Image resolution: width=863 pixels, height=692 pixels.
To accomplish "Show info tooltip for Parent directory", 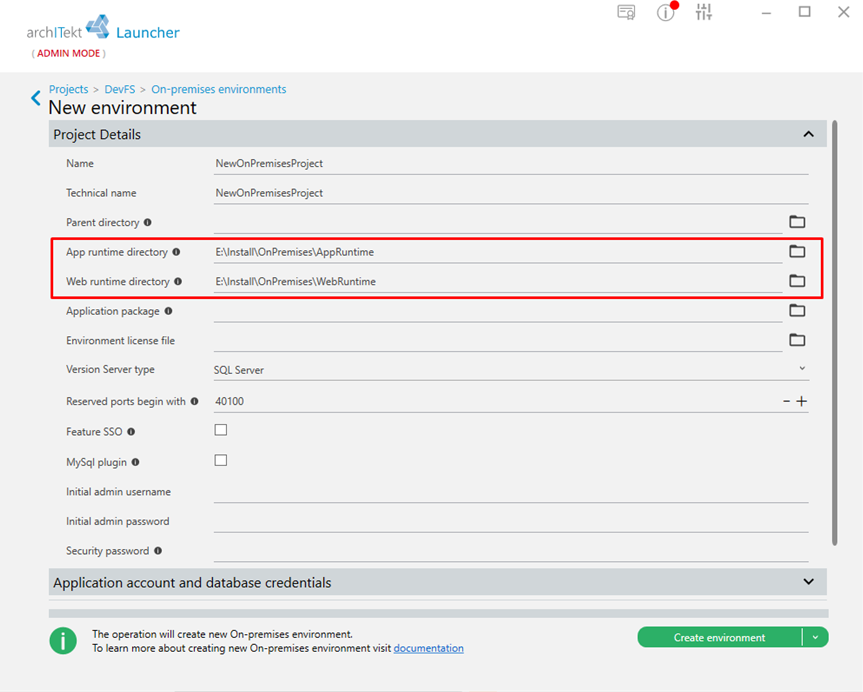I will (x=148, y=222).
